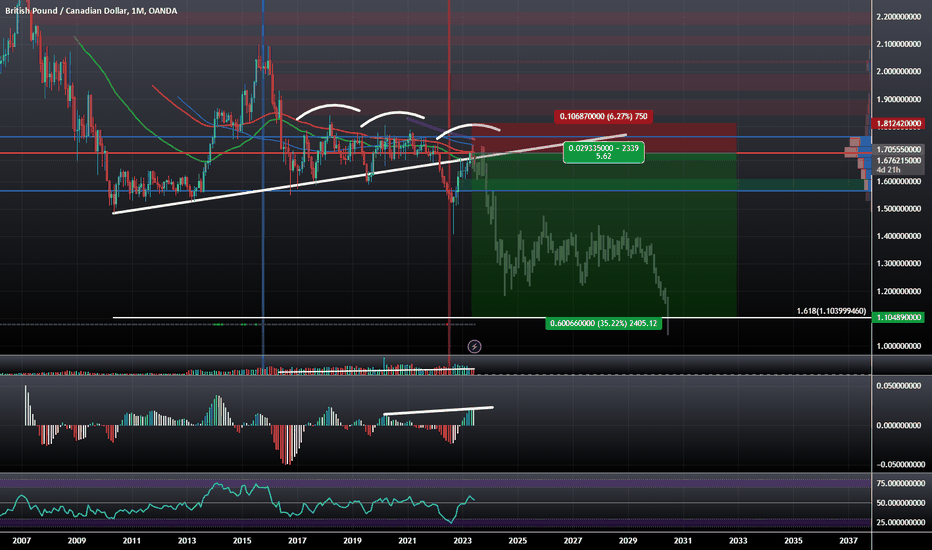
Task: Click the 1.000000000 price axis label
Action: pos(898,346)
